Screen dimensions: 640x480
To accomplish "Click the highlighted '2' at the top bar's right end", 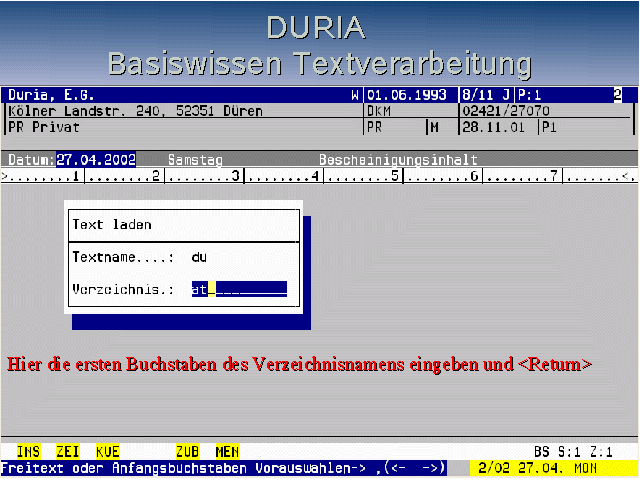I will click(x=618, y=95).
